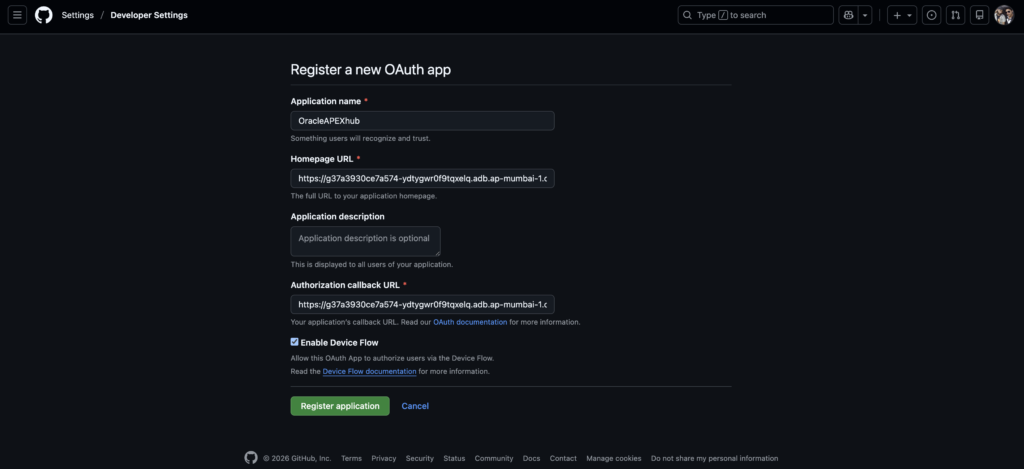Image resolution: width=1024 pixels, height=469 pixels.
Task: Click the Register application button
Action: pyautogui.click(x=340, y=406)
